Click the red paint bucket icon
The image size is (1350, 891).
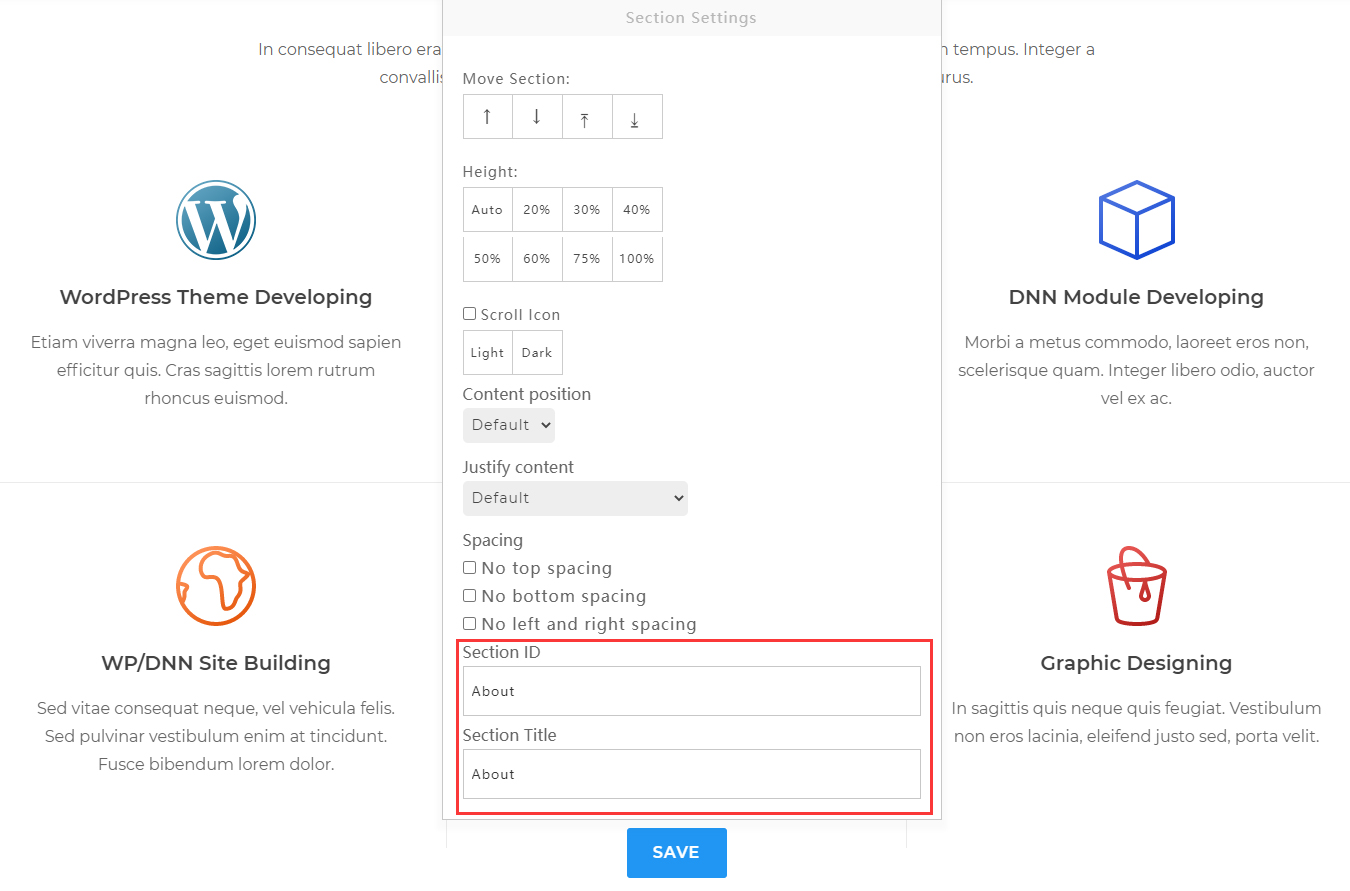click(1136, 586)
